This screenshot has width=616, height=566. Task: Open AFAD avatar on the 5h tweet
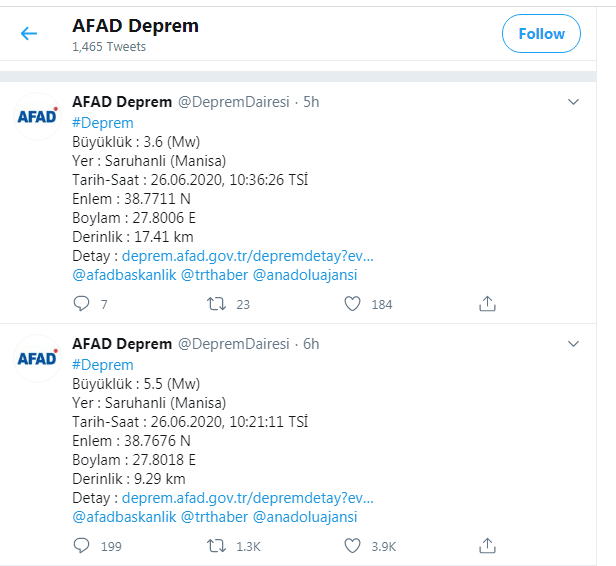pos(38,116)
